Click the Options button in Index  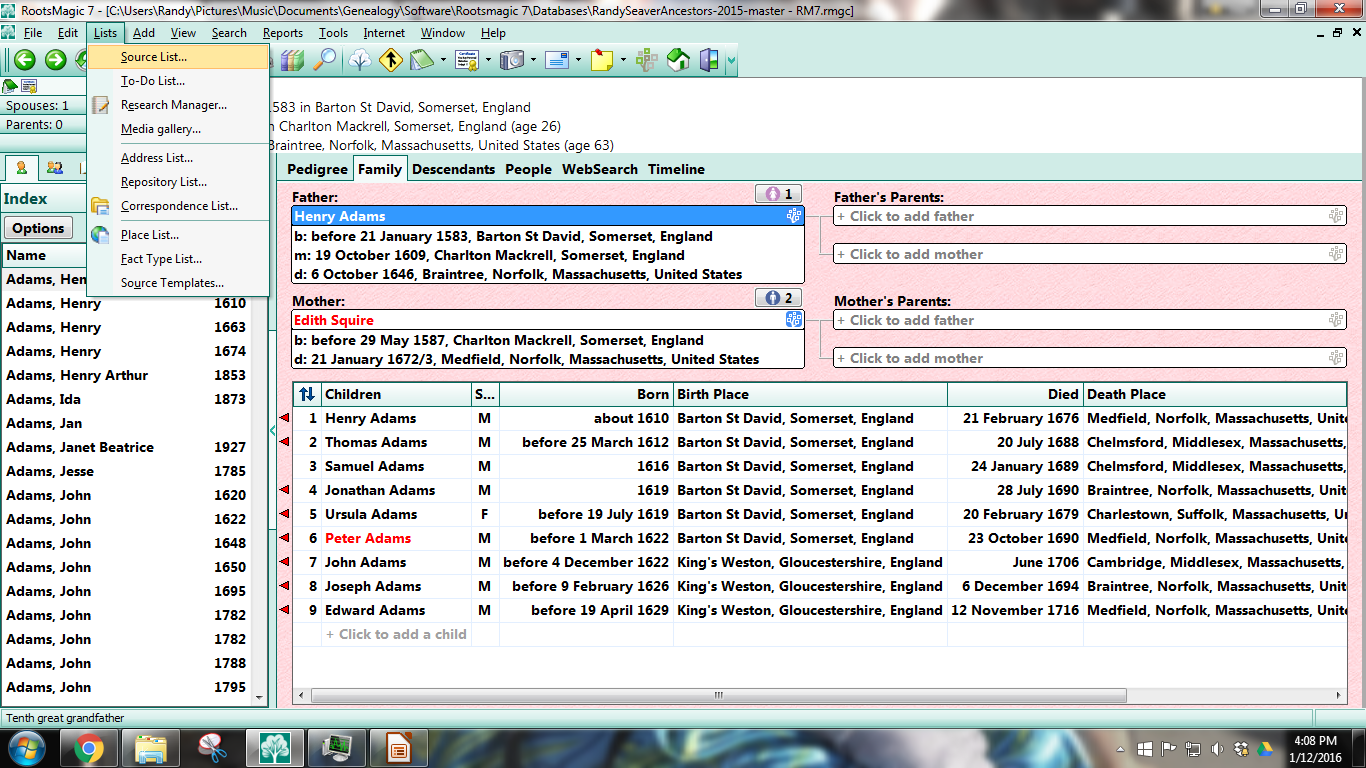[x=39, y=228]
